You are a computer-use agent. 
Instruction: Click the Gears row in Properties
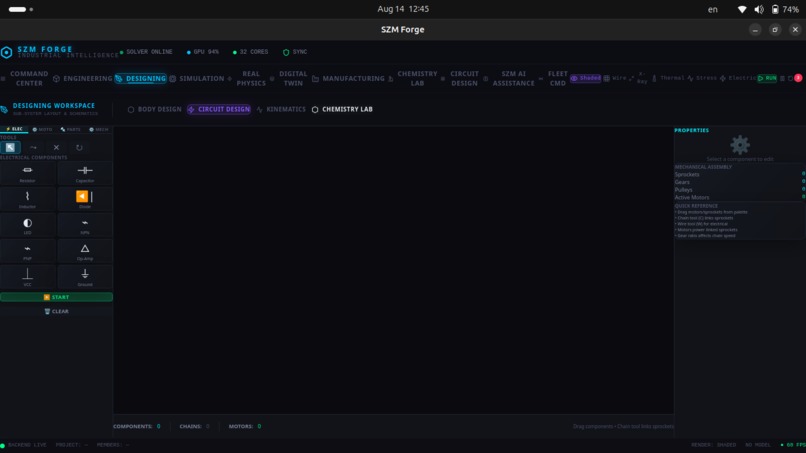tap(740, 182)
